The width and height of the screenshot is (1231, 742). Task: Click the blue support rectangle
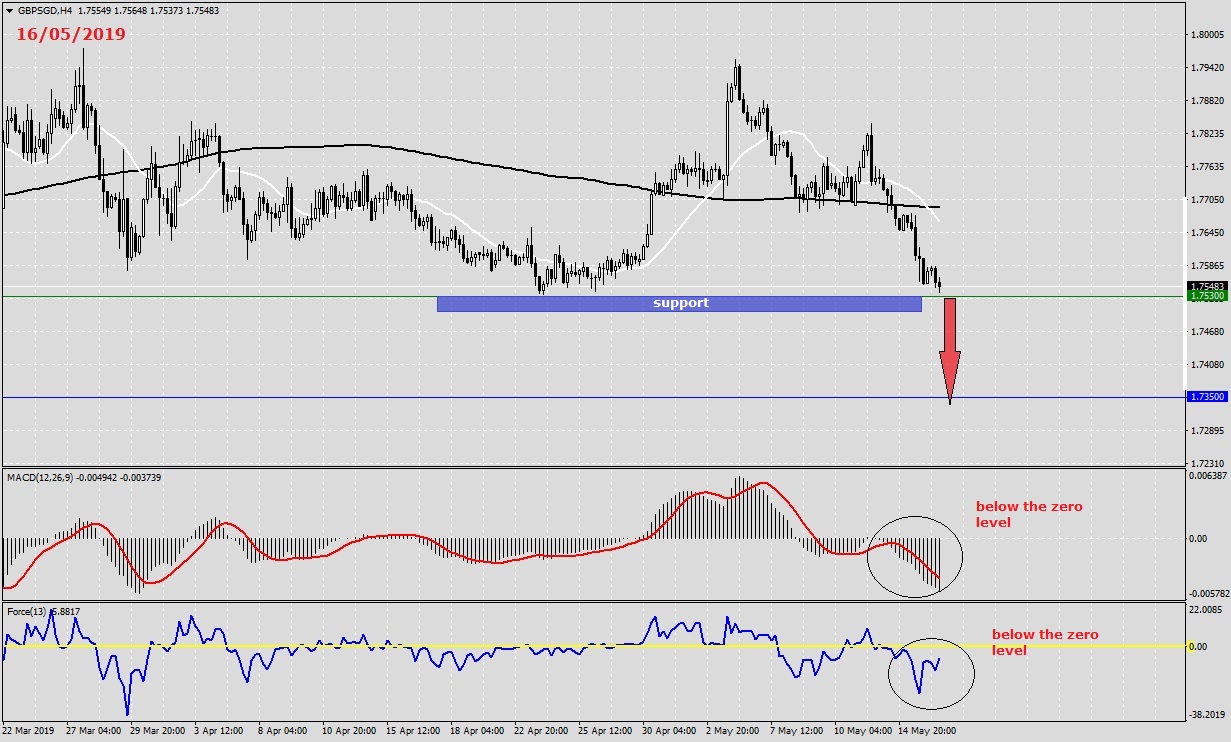point(680,303)
